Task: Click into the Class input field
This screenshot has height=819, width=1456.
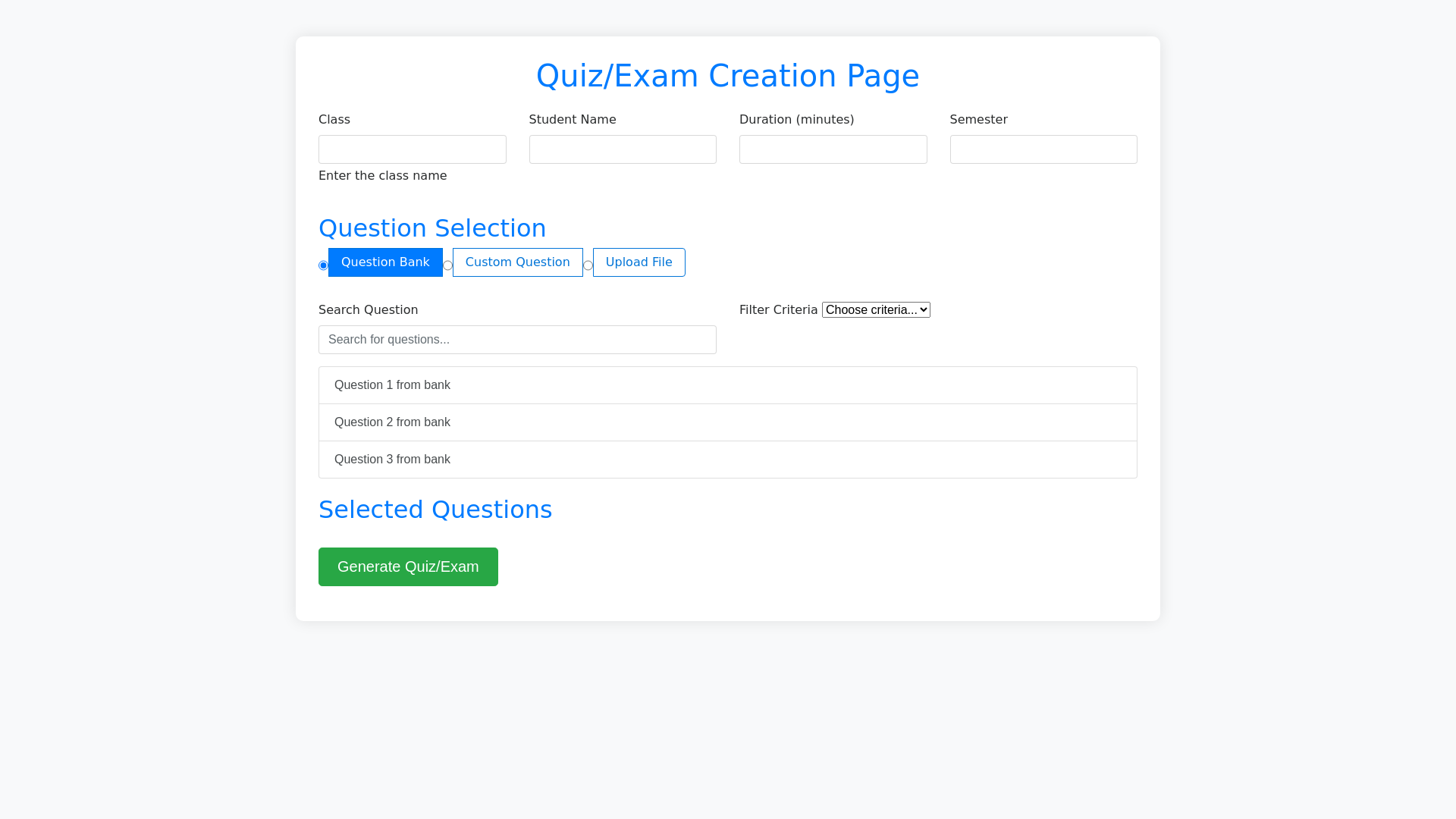Action: pyautogui.click(x=412, y=149)
